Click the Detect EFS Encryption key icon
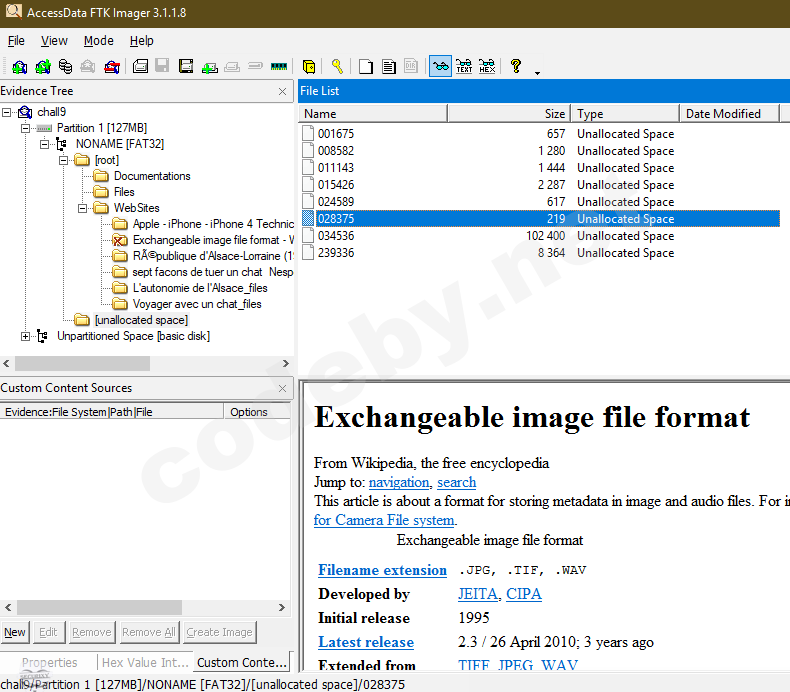Image resolution: width=790 pixels, height=692 pixels. pos(337,67)
